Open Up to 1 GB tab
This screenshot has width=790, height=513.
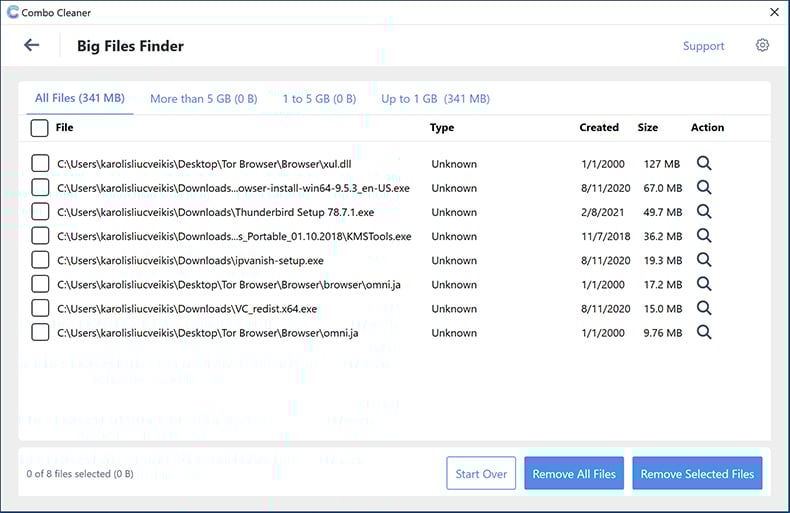pyautogui.click(x=435, y=99)
